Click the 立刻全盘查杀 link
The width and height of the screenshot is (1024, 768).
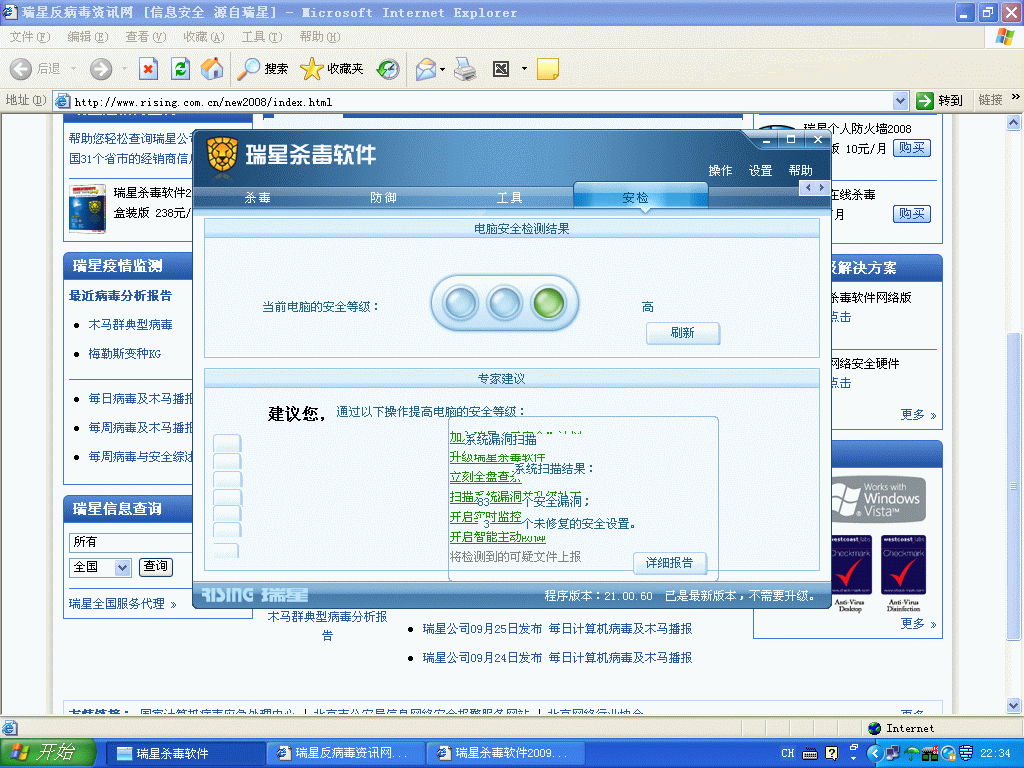[x=485, y=477]
